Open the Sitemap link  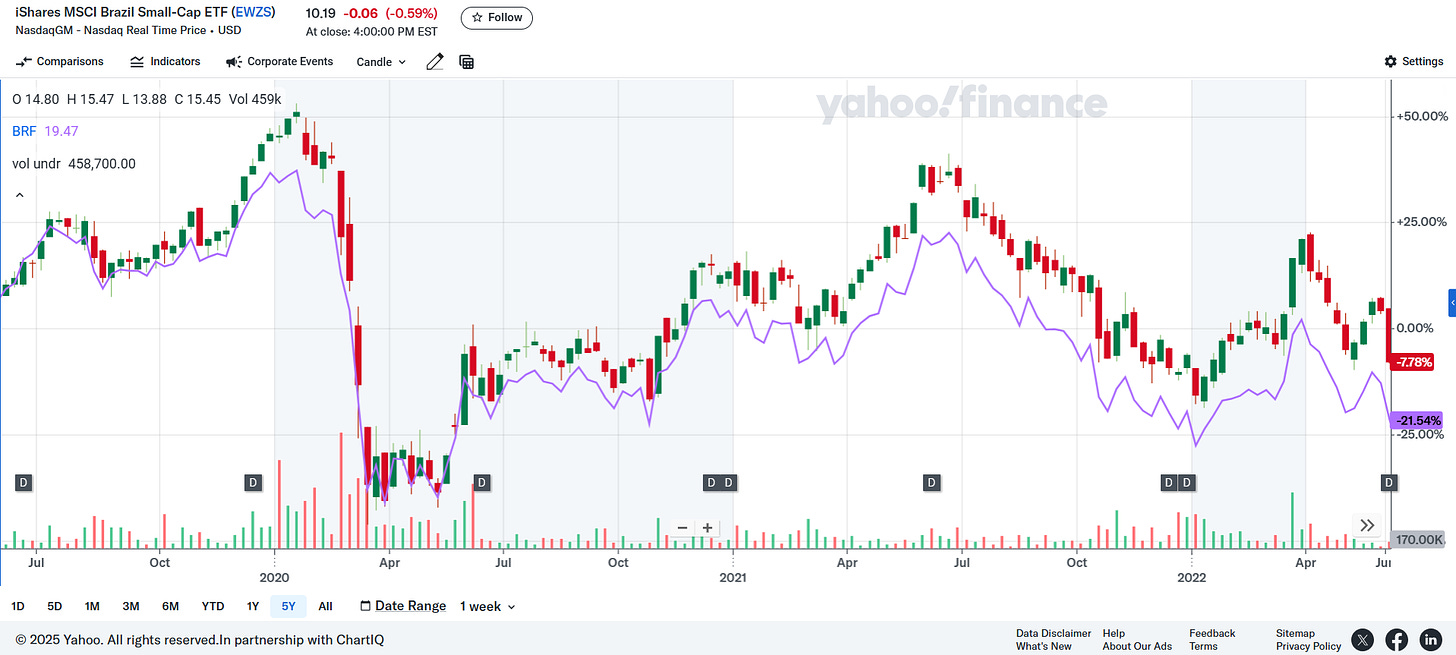1295,633
